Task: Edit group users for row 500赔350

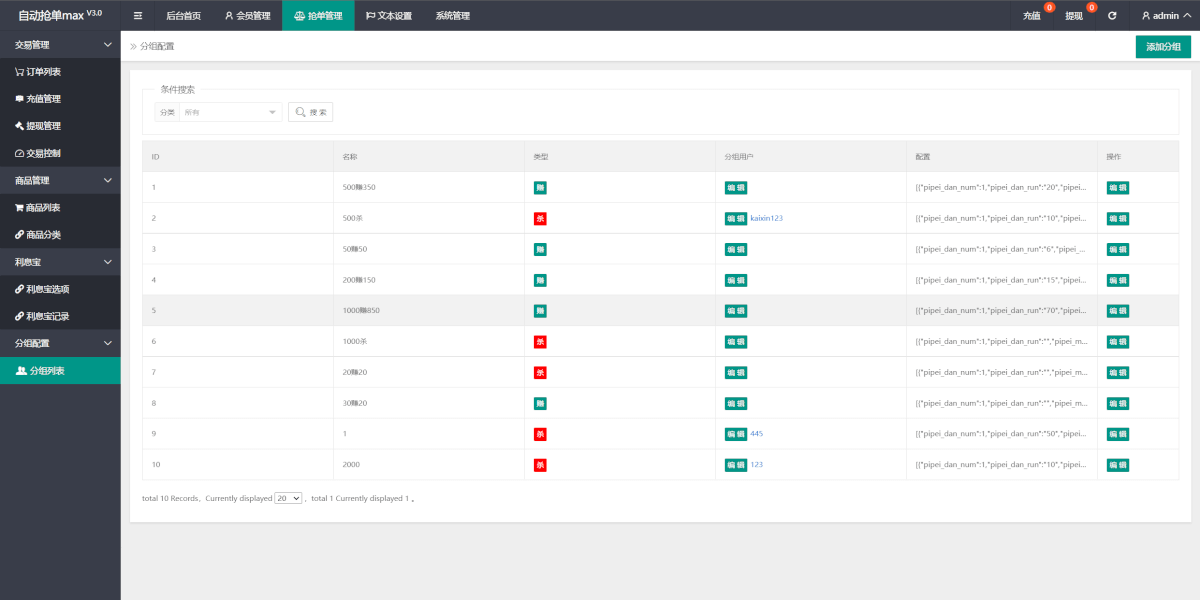Action: [x=736, y=188]
